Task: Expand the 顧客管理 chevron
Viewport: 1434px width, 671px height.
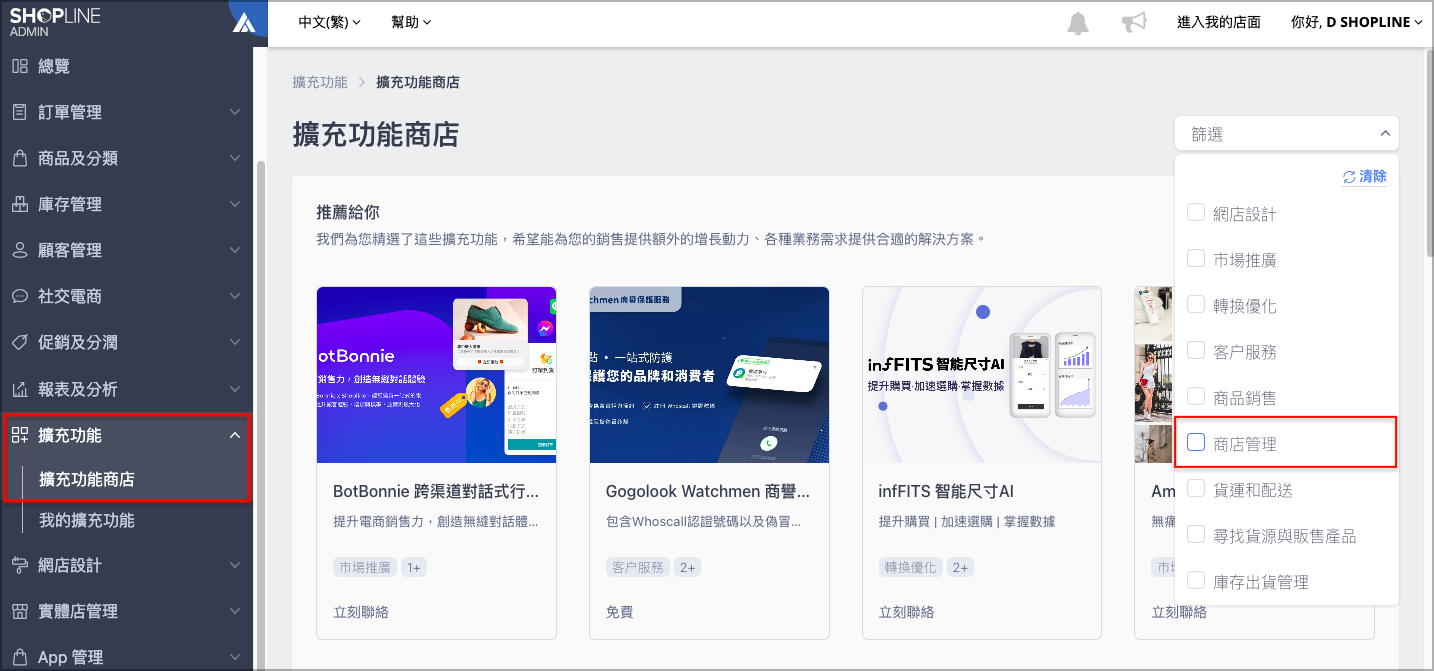Action: [x=234, y=250]
